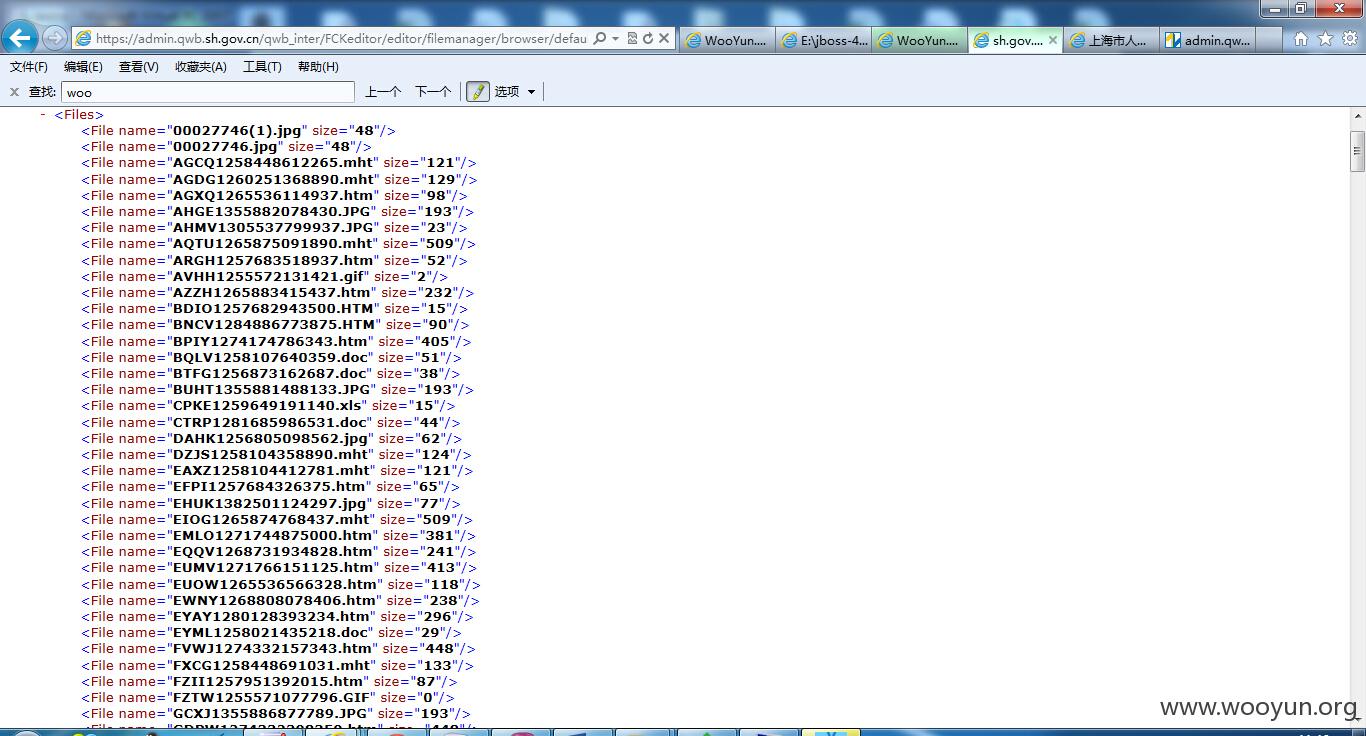
Task: Expand the 选项 find options dropdown
Action: coord(515,92)
